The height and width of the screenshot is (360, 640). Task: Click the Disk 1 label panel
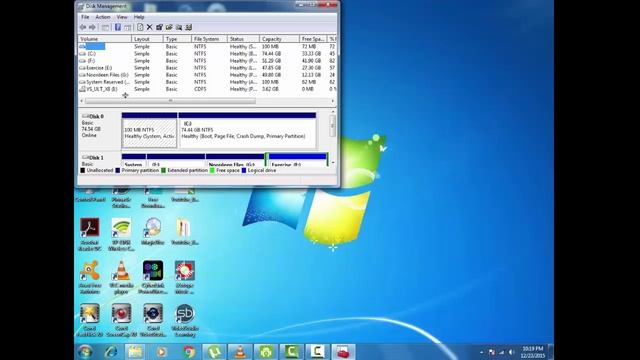(x=100, y=160)
